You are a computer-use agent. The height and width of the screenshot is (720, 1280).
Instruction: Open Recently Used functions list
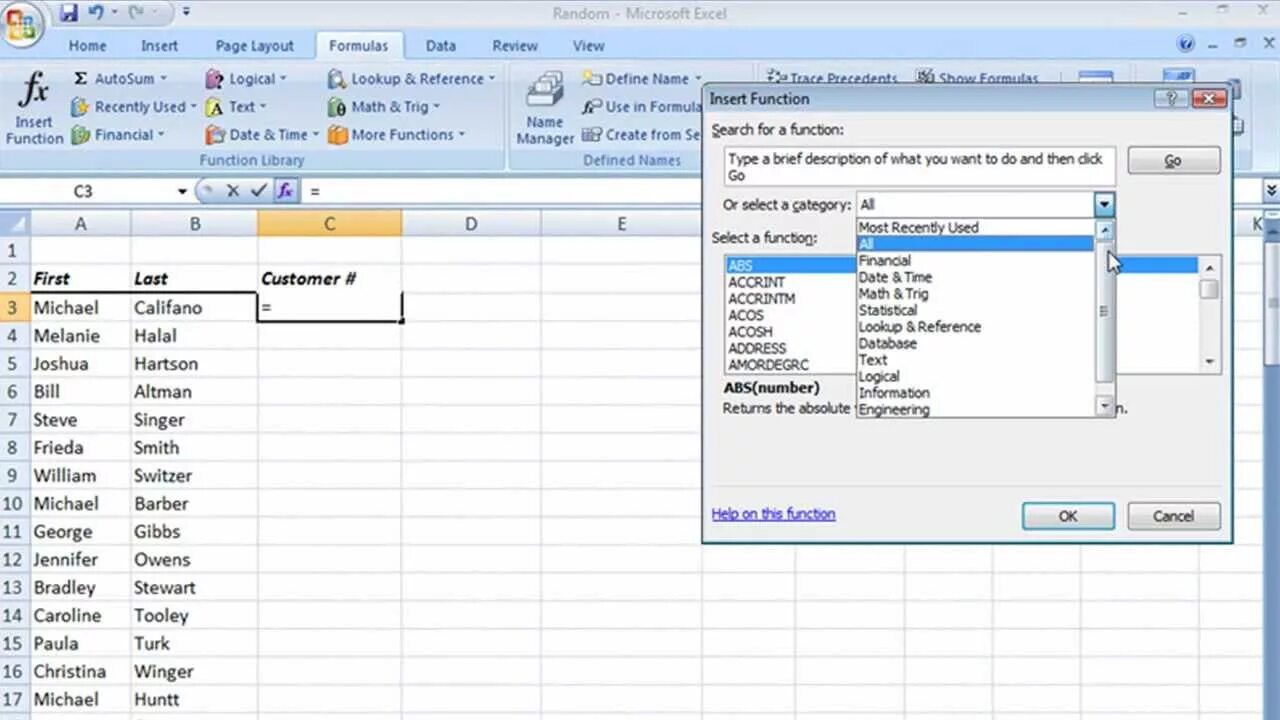(x=132, y=106)
